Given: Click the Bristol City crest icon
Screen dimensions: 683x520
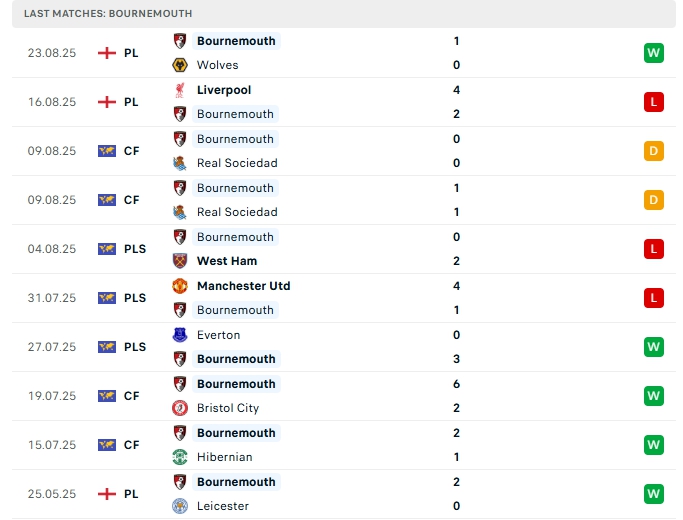Looking at the screenshot, I should [x=181, y=408].
